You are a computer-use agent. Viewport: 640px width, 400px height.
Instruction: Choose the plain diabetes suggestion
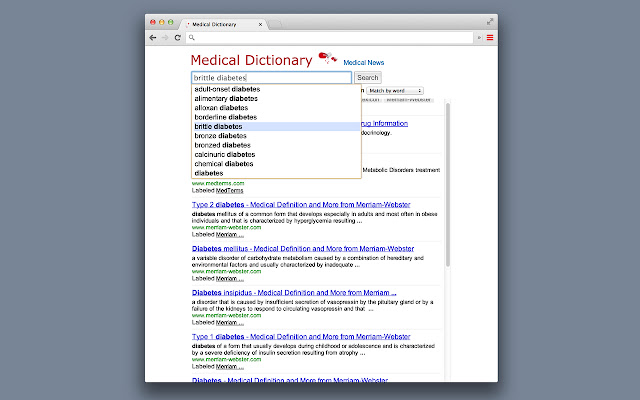point(276,173)
